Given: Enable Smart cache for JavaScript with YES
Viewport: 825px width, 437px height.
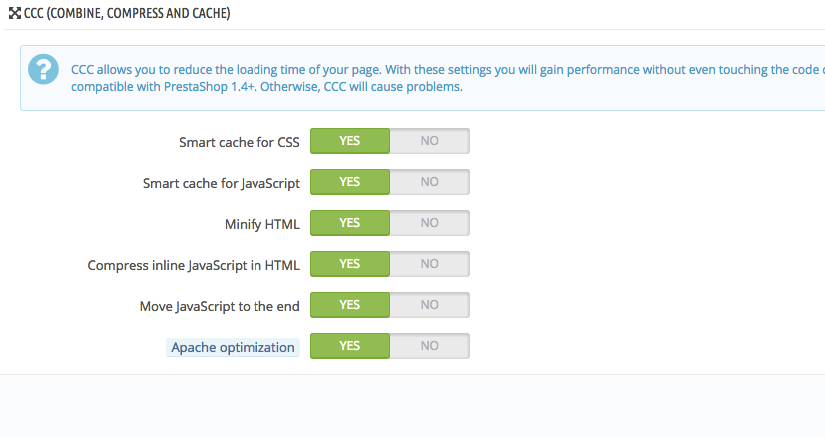Looking at the screenshot, I should 350,182.
